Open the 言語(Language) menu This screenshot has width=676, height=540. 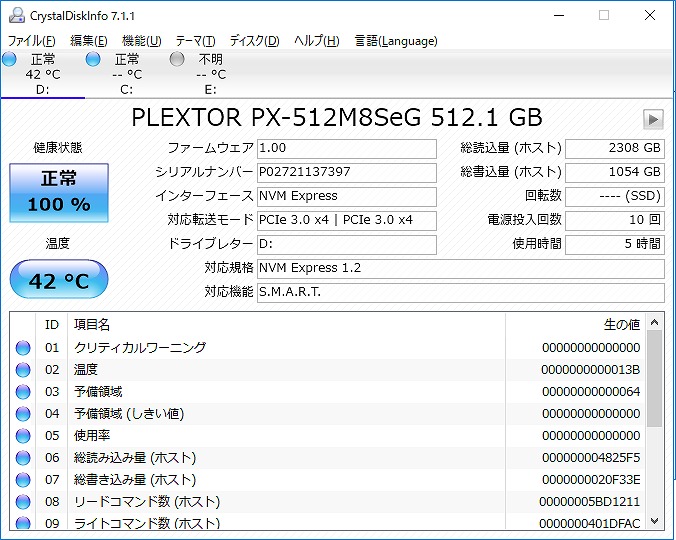[396, 41]
